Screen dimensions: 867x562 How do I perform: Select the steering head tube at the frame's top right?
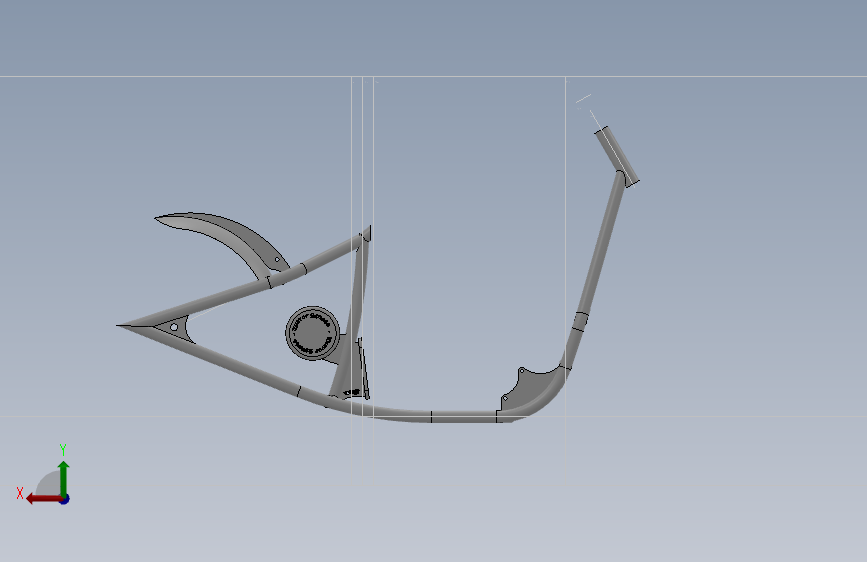(617, 157)
